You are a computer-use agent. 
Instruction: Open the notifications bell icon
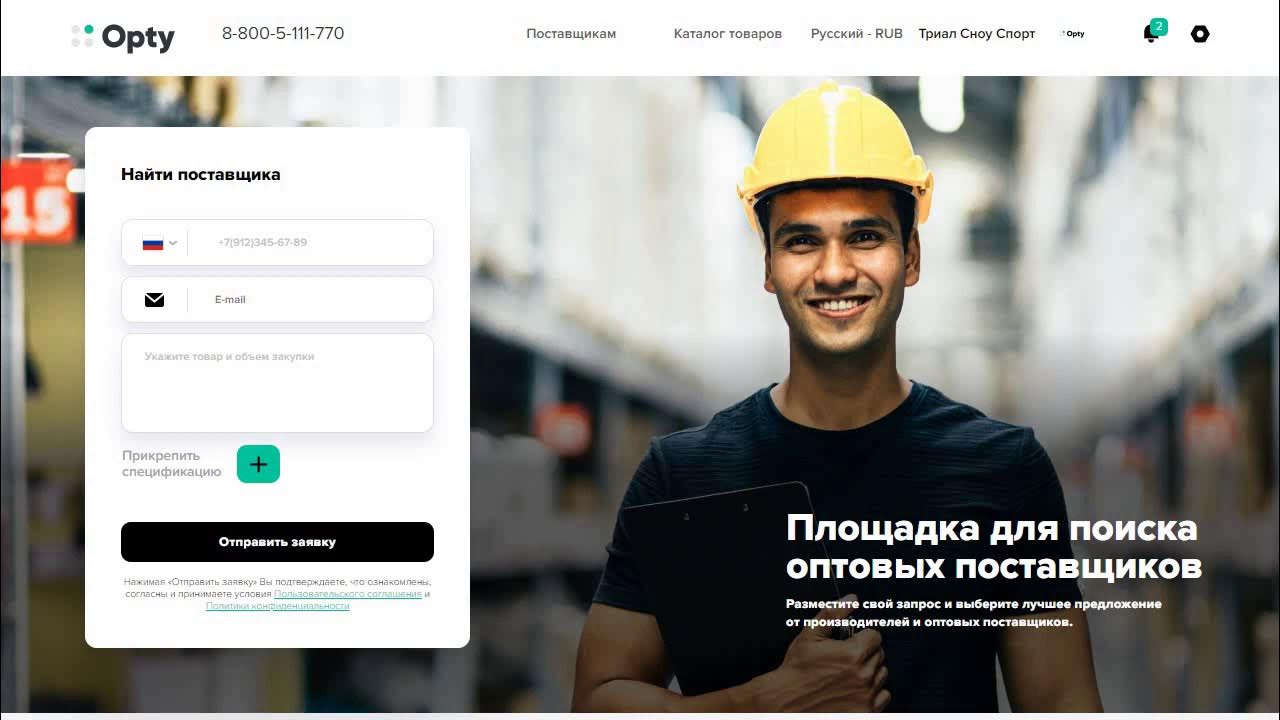point(1150,34)
